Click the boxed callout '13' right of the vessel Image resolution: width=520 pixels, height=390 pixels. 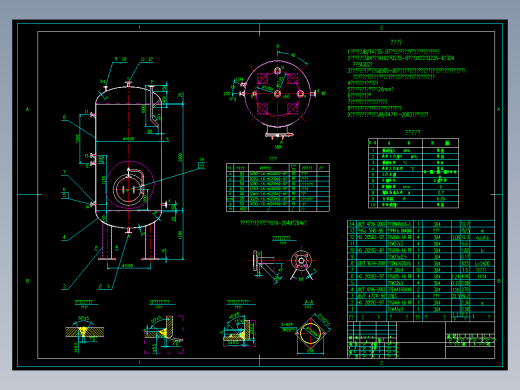coord(202,165)
